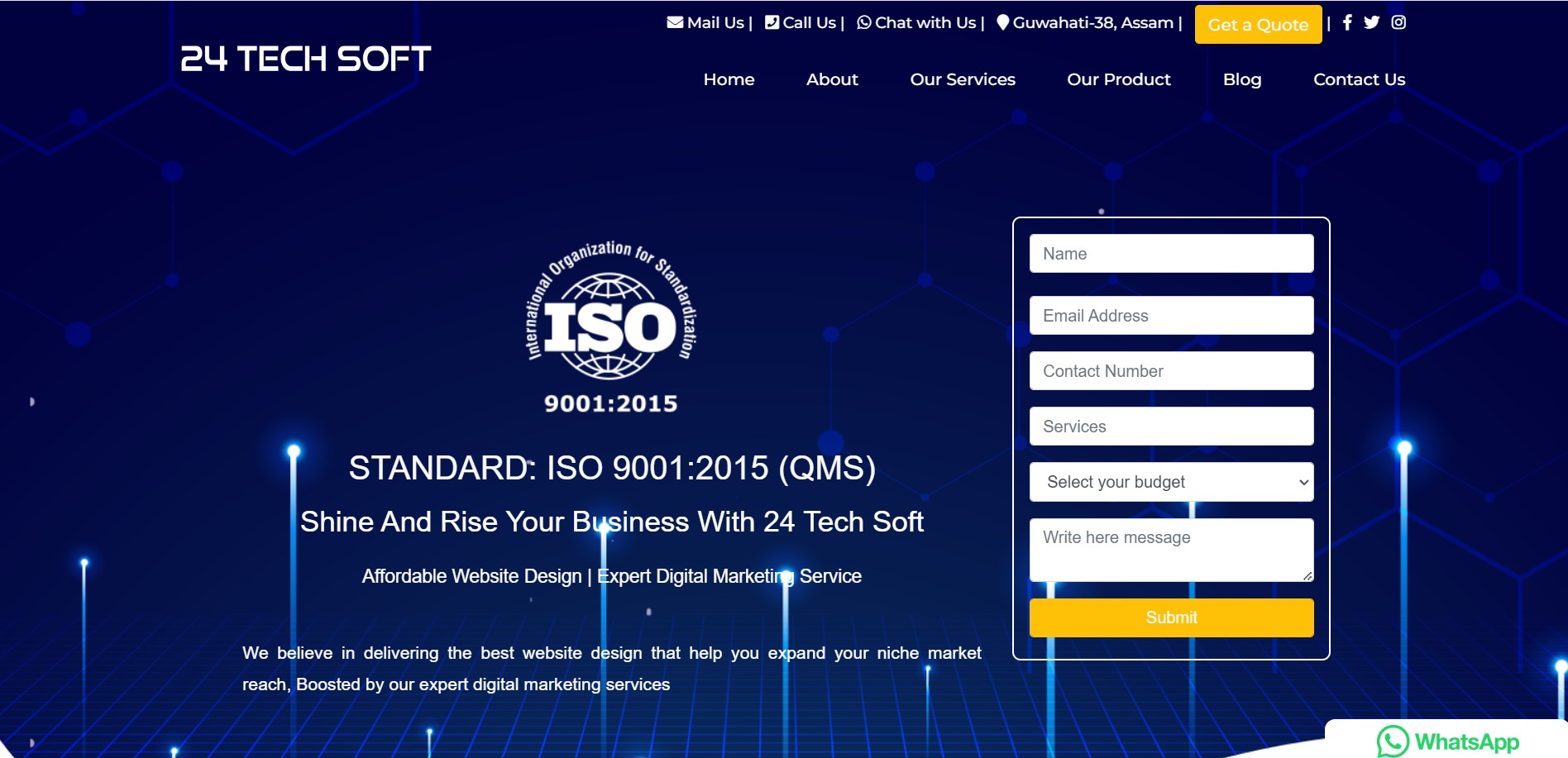Image resolution: width=1568 pixels, height=758 pixels.
Task: Click the Chat with Us link text
Action: click(925, 22)
